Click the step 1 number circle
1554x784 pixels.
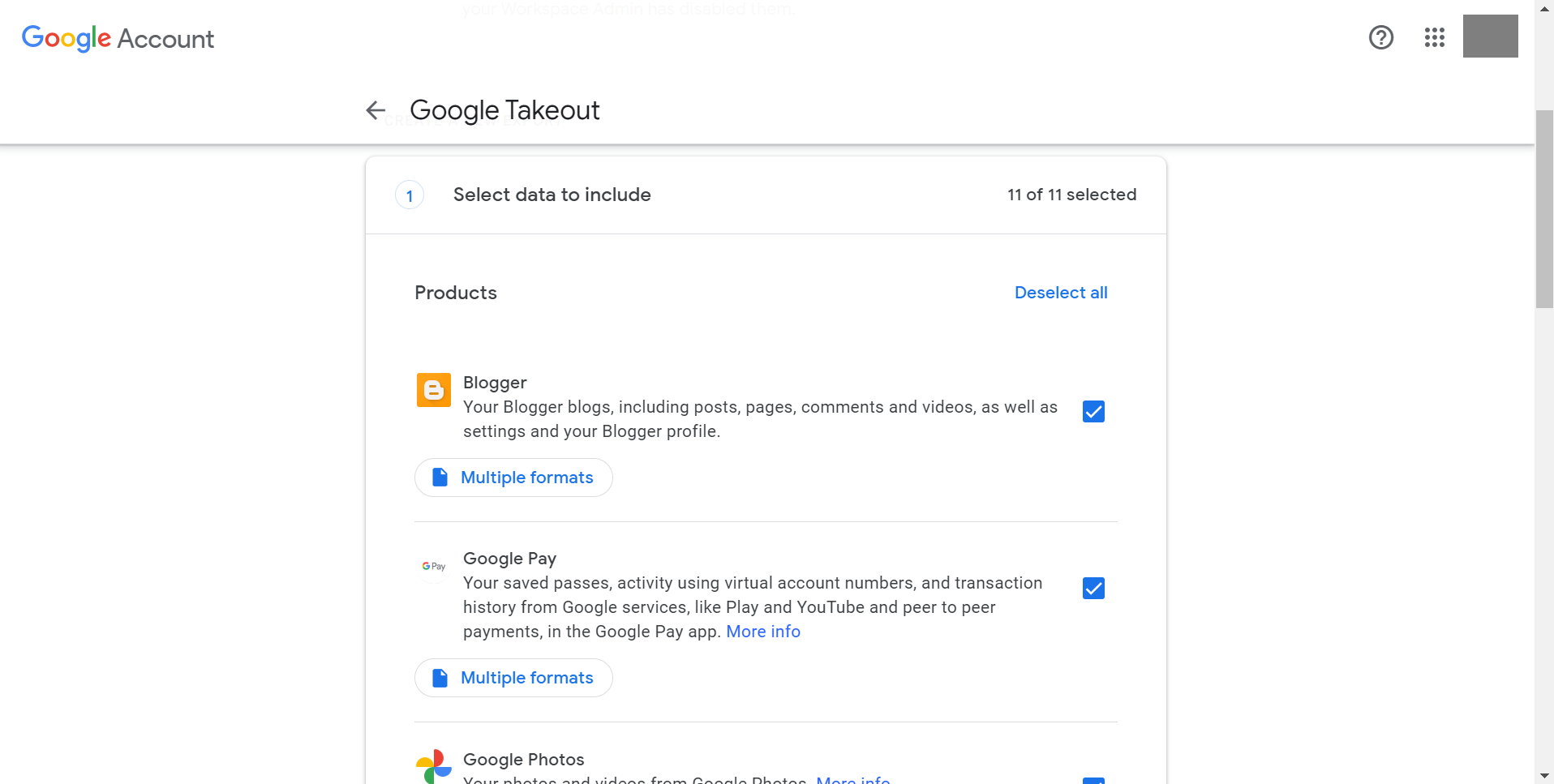click(410, 195)
